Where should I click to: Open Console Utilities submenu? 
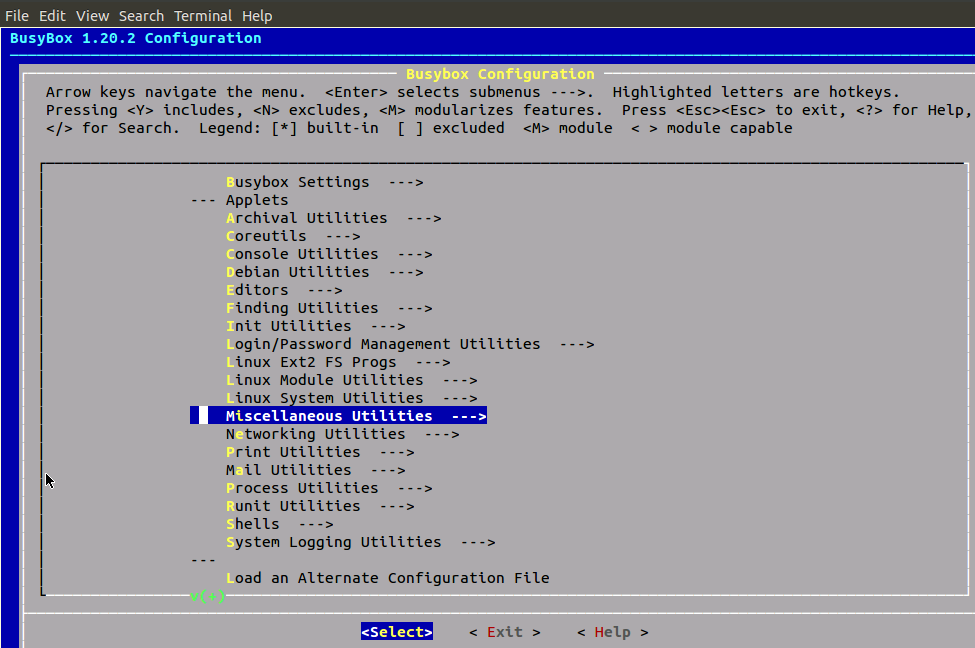tap(329, 254)
